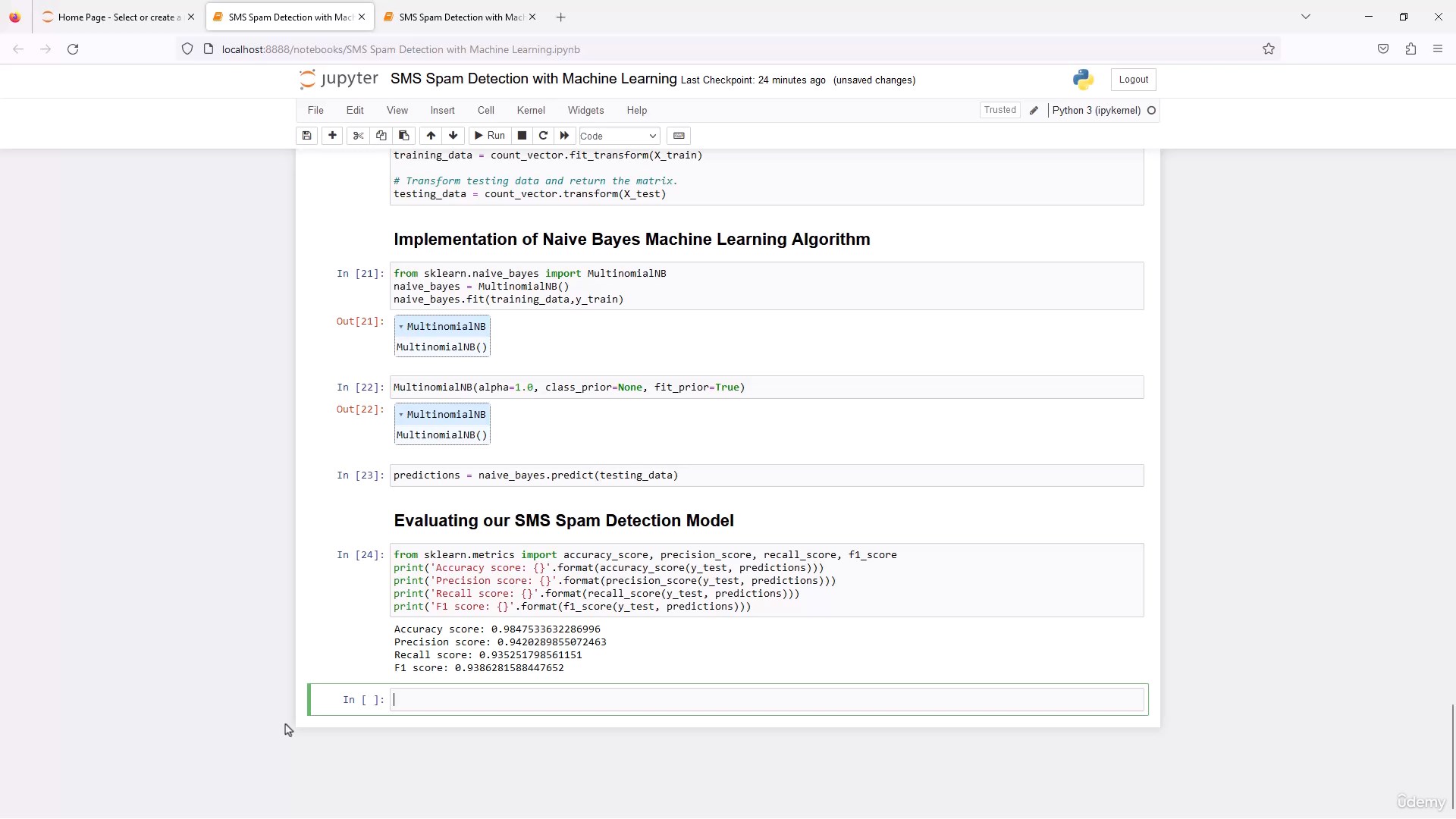Restart kernel and run all cells
The height and width of the screenshot is (819, 1456).
[x=564, y=136]
